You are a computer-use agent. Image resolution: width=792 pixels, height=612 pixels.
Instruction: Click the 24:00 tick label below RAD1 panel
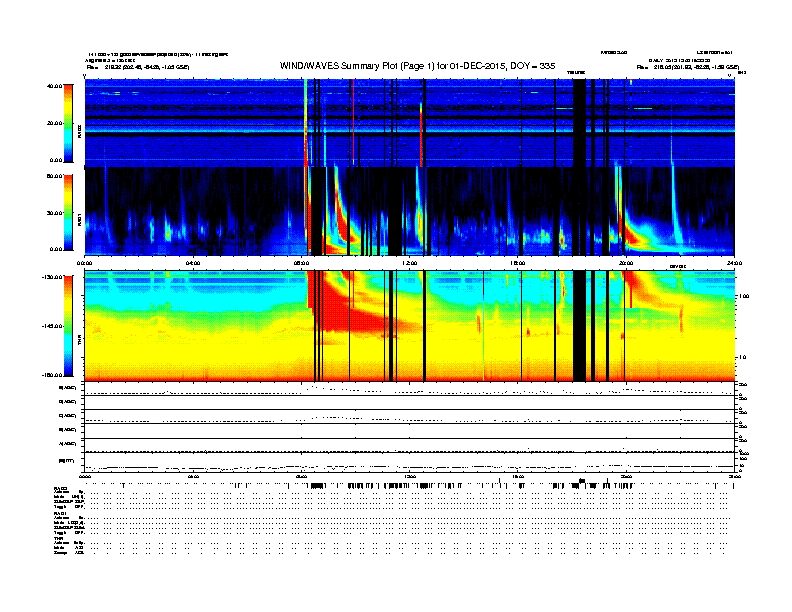pos(734,263)
